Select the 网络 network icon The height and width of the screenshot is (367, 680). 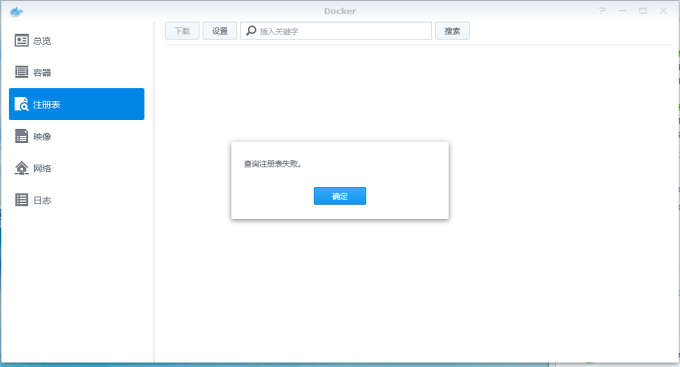(21, 168)
